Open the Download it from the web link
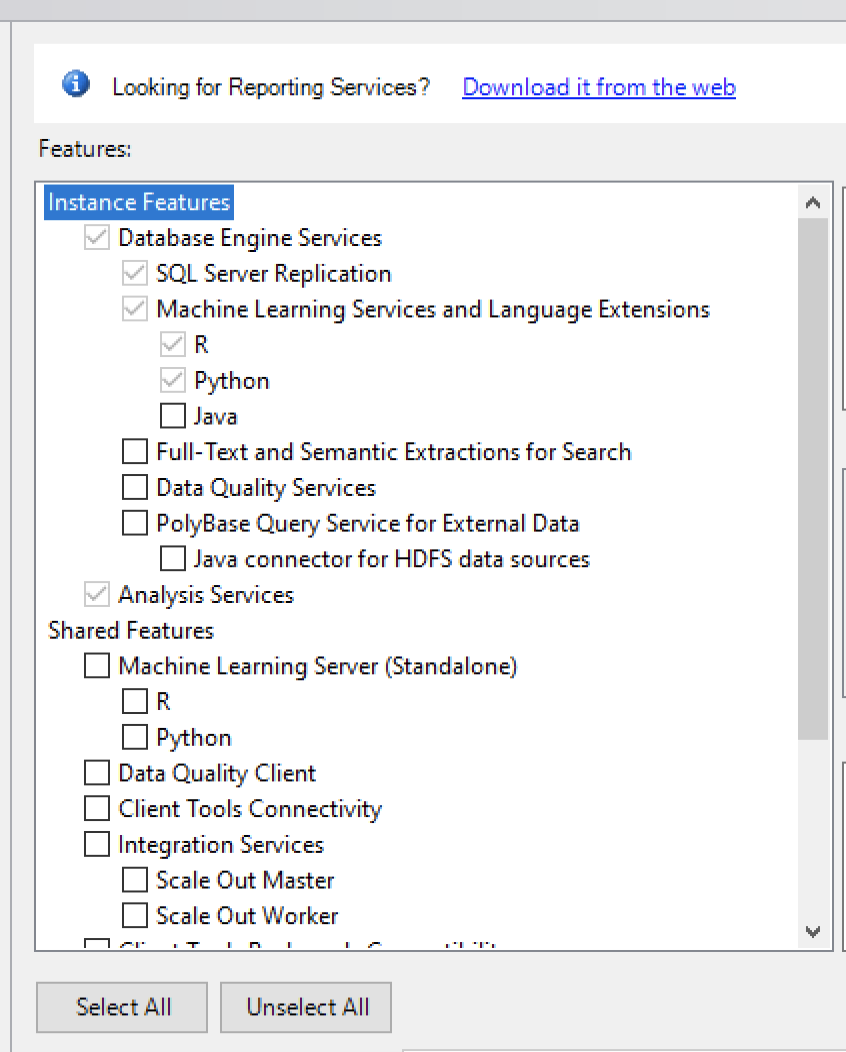The width and height of the screenshot is (846, 1052). [599, 87]
